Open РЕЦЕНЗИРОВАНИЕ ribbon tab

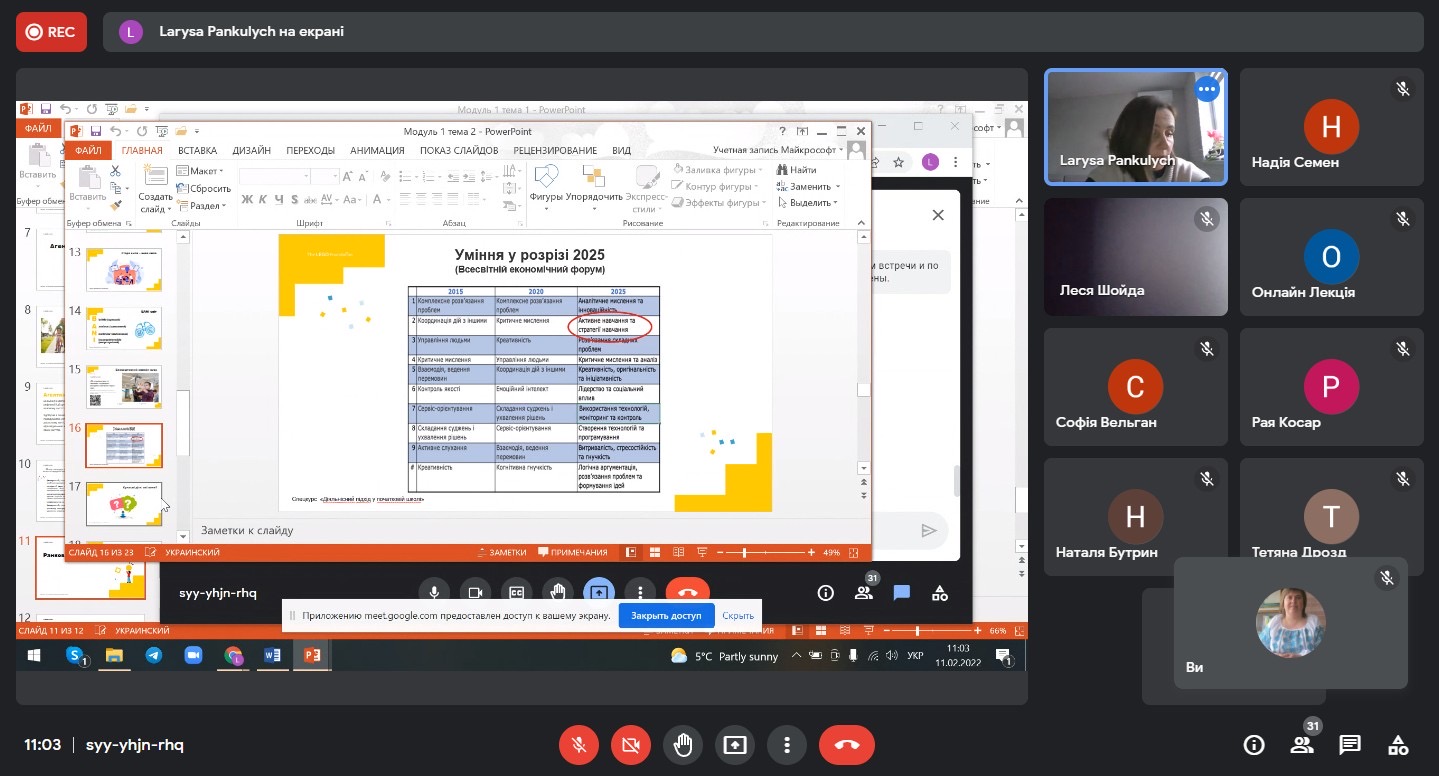[x=556, y=151]
